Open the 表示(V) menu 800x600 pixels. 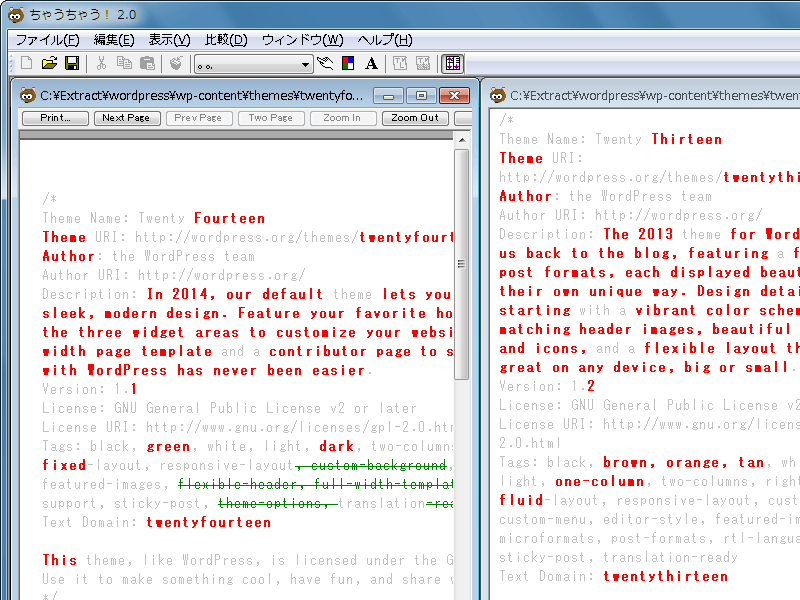(169, 40)
